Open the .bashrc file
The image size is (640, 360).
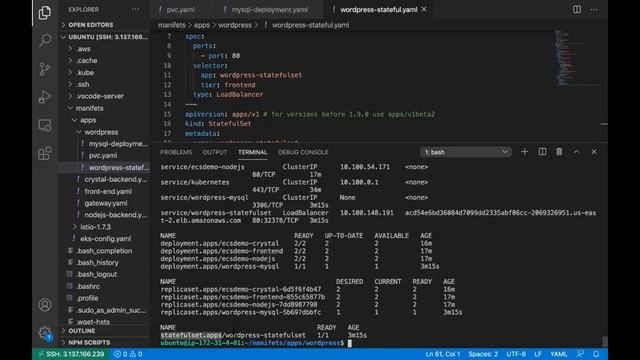click(x=88, y=286)
